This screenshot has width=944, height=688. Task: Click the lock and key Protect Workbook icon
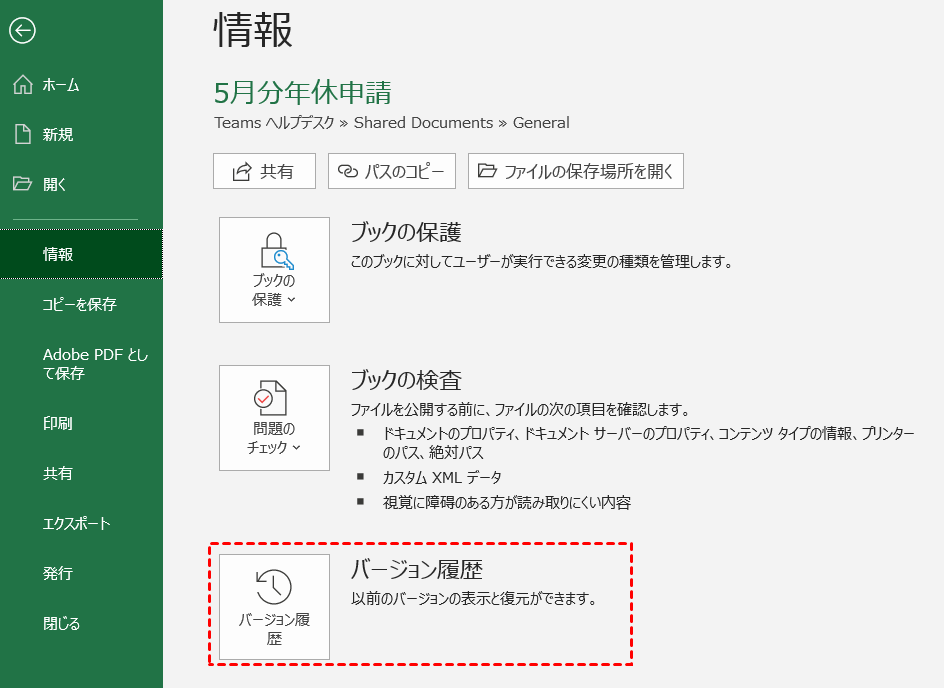point(273,250)
